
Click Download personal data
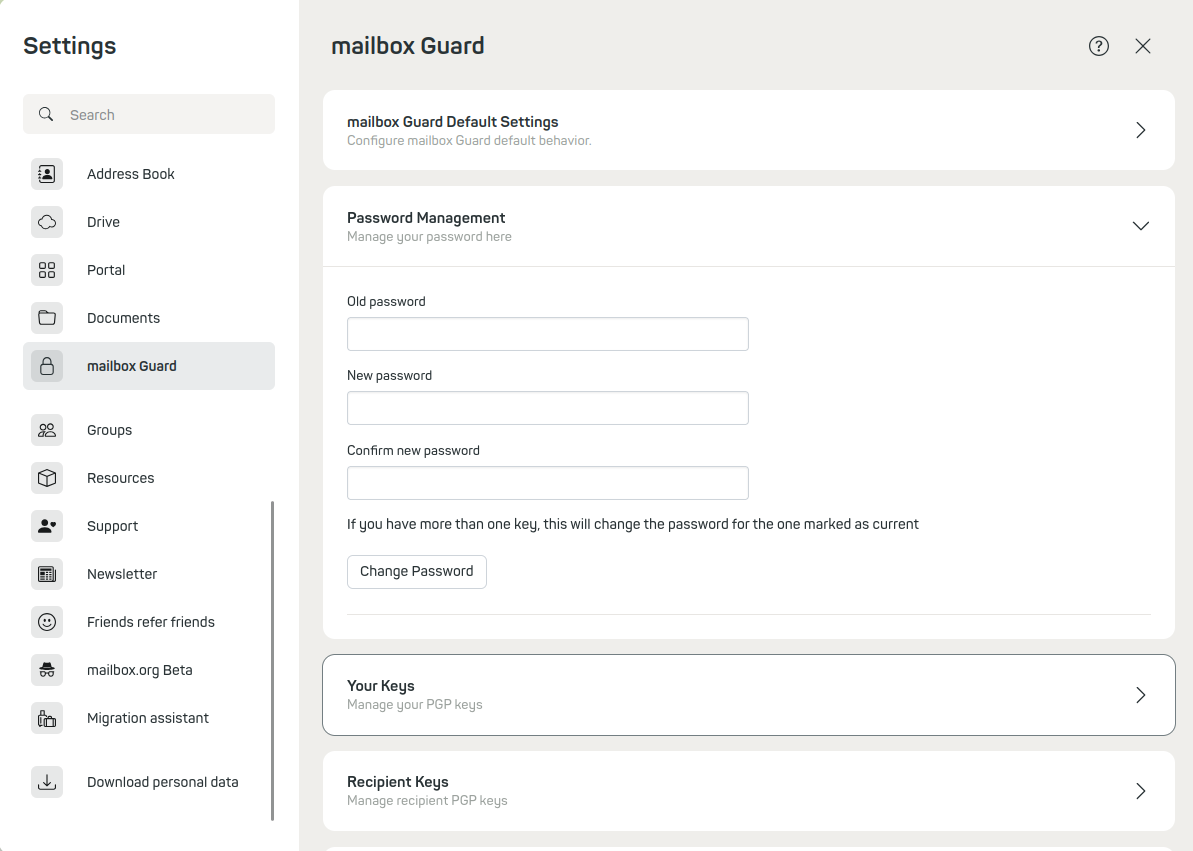click(x=162, y=782)
